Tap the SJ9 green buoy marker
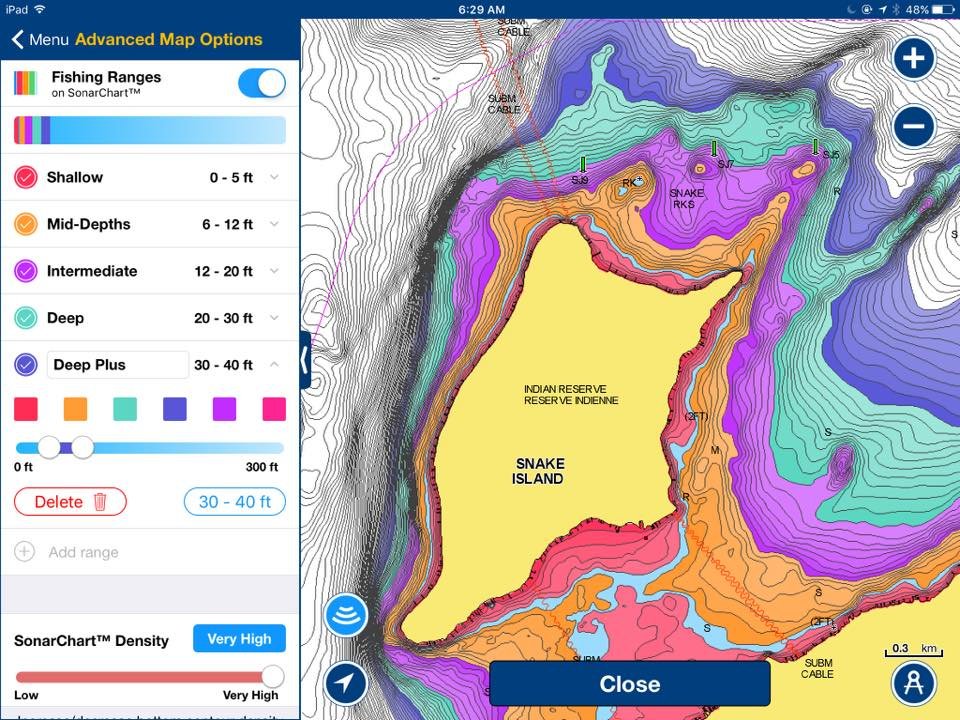Viewport: 960px width, 720px height. click(582, 165)
